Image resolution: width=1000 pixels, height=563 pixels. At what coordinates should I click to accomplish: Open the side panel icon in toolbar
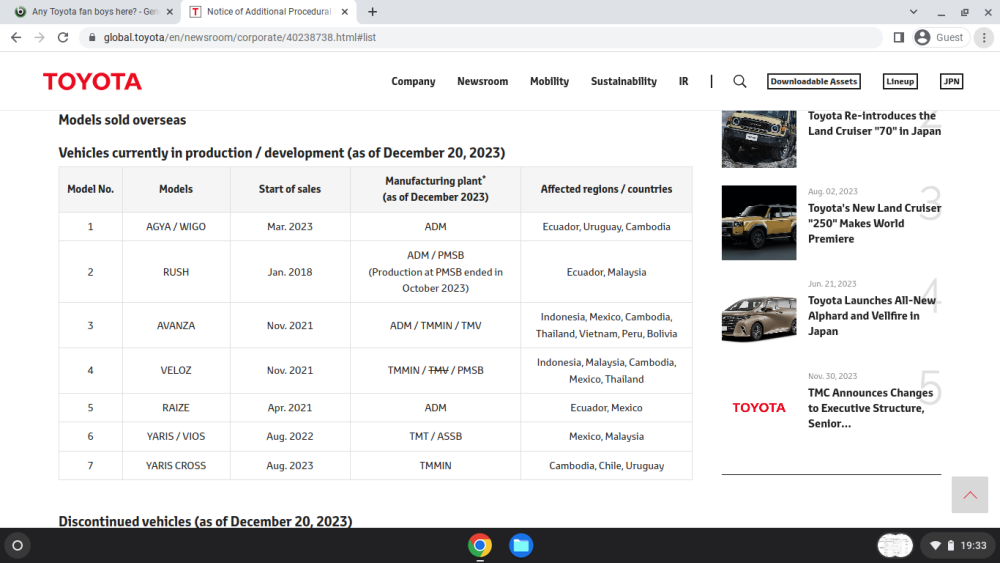(x=899, y=38)
